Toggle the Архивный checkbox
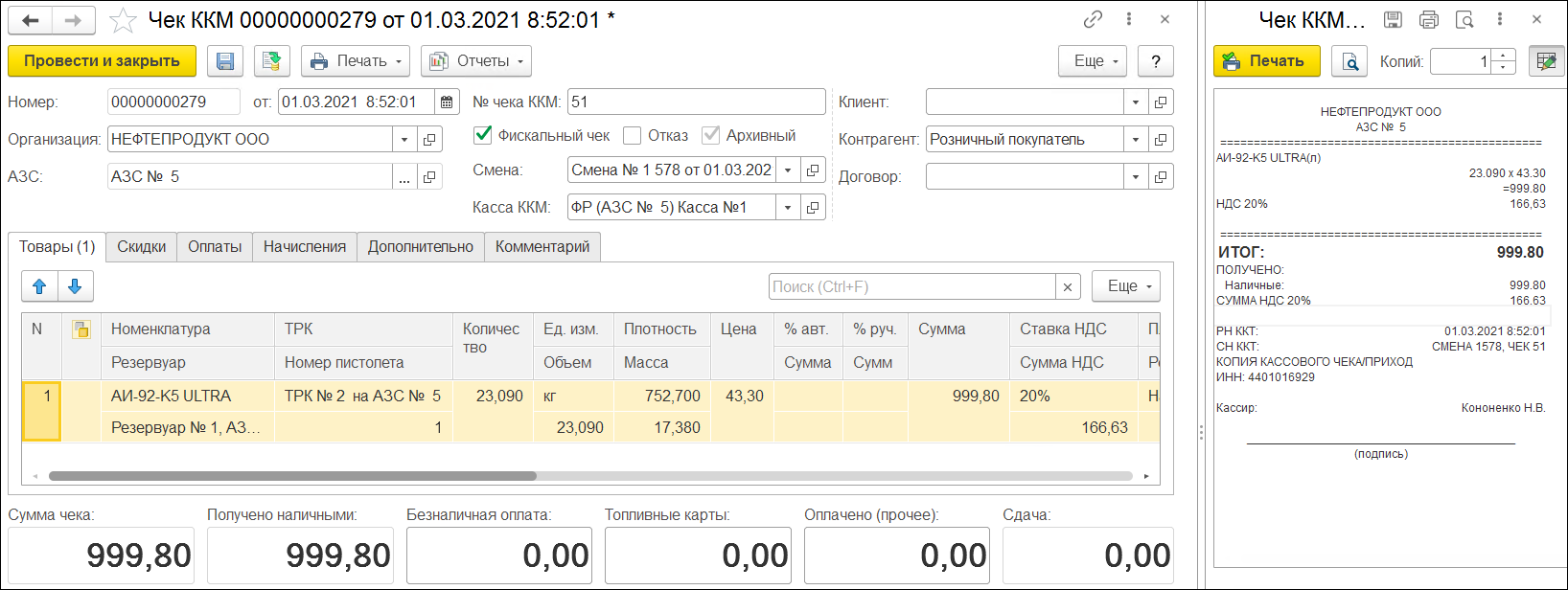1568x590 pixels. tap(711, 135)
